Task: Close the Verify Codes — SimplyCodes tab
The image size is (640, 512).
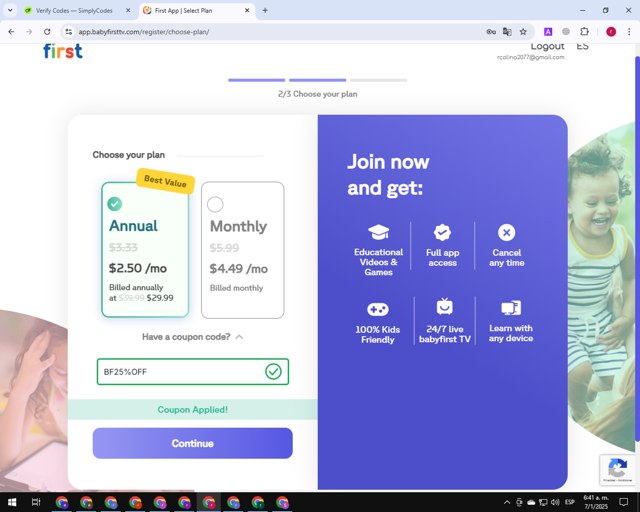Action: (x=128, y=11)
